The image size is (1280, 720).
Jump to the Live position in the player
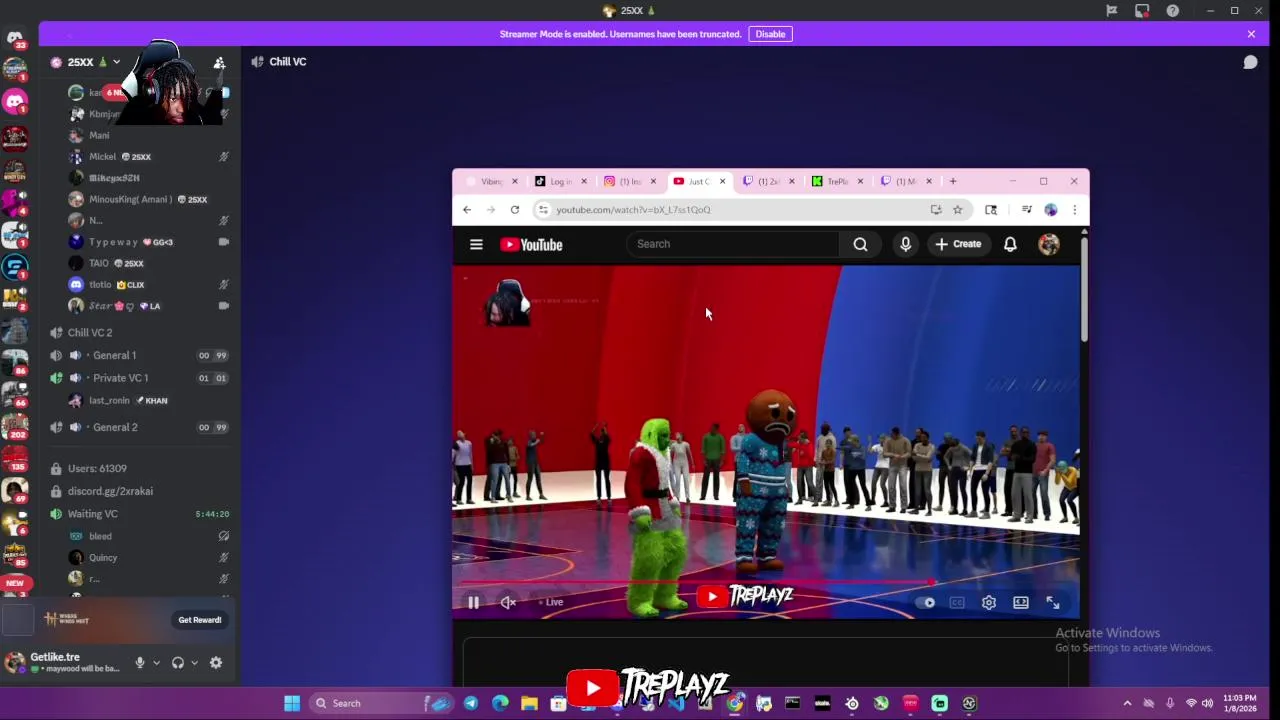[x=550, y=602]
